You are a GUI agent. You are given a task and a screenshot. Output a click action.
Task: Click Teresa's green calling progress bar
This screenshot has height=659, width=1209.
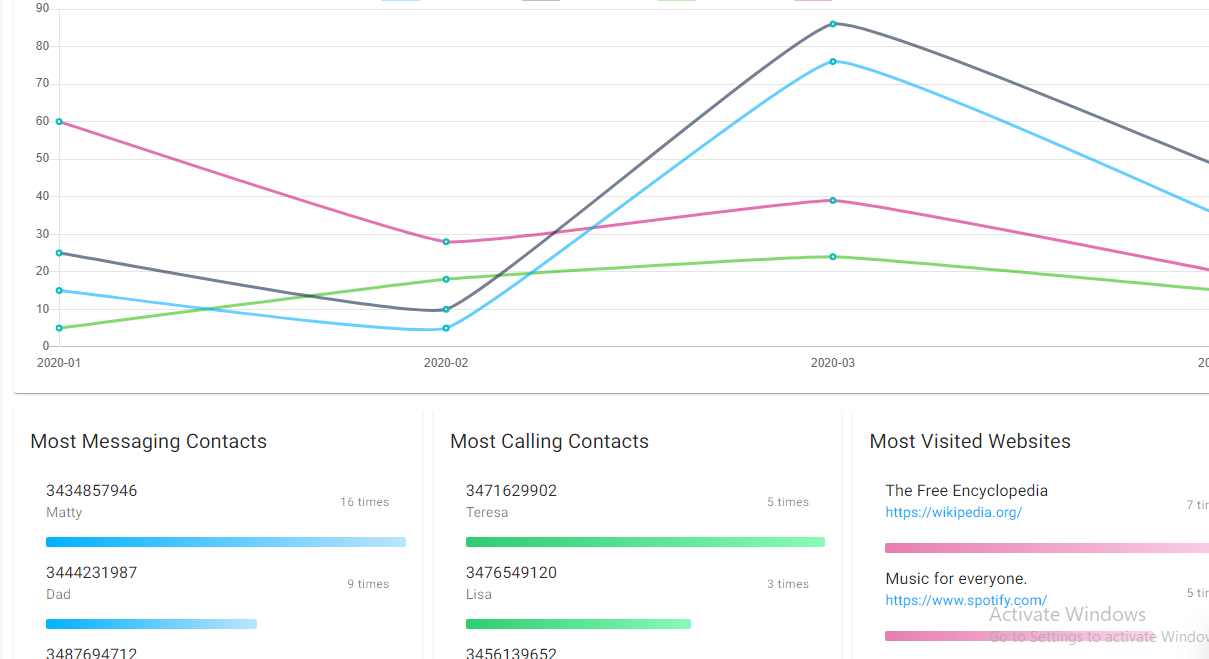[x=645, y=542]
